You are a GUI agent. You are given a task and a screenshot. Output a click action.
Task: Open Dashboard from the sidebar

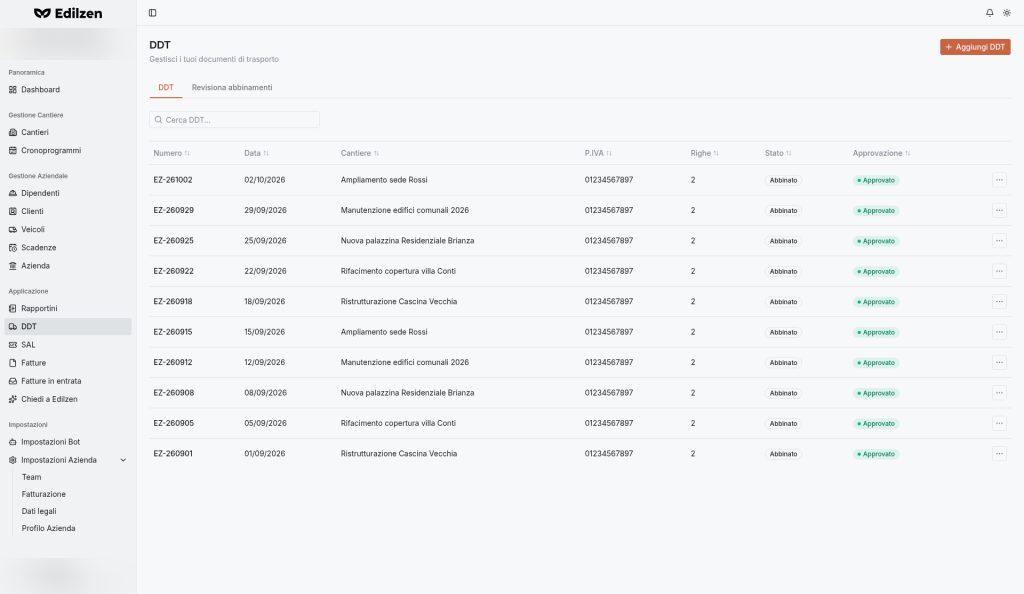point(68,89)
